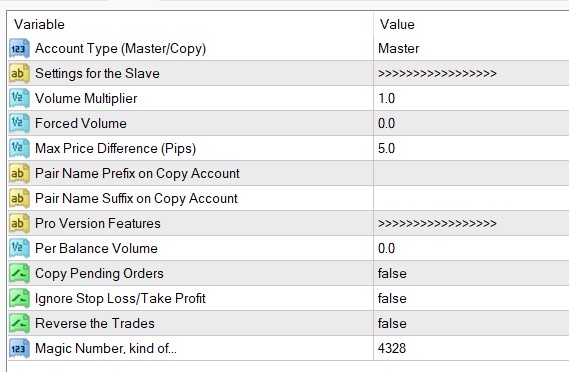This screenshot has height=372, width=569.
Task: Click the double icon beside Forced Volume
Action: [x=19, y=124]
